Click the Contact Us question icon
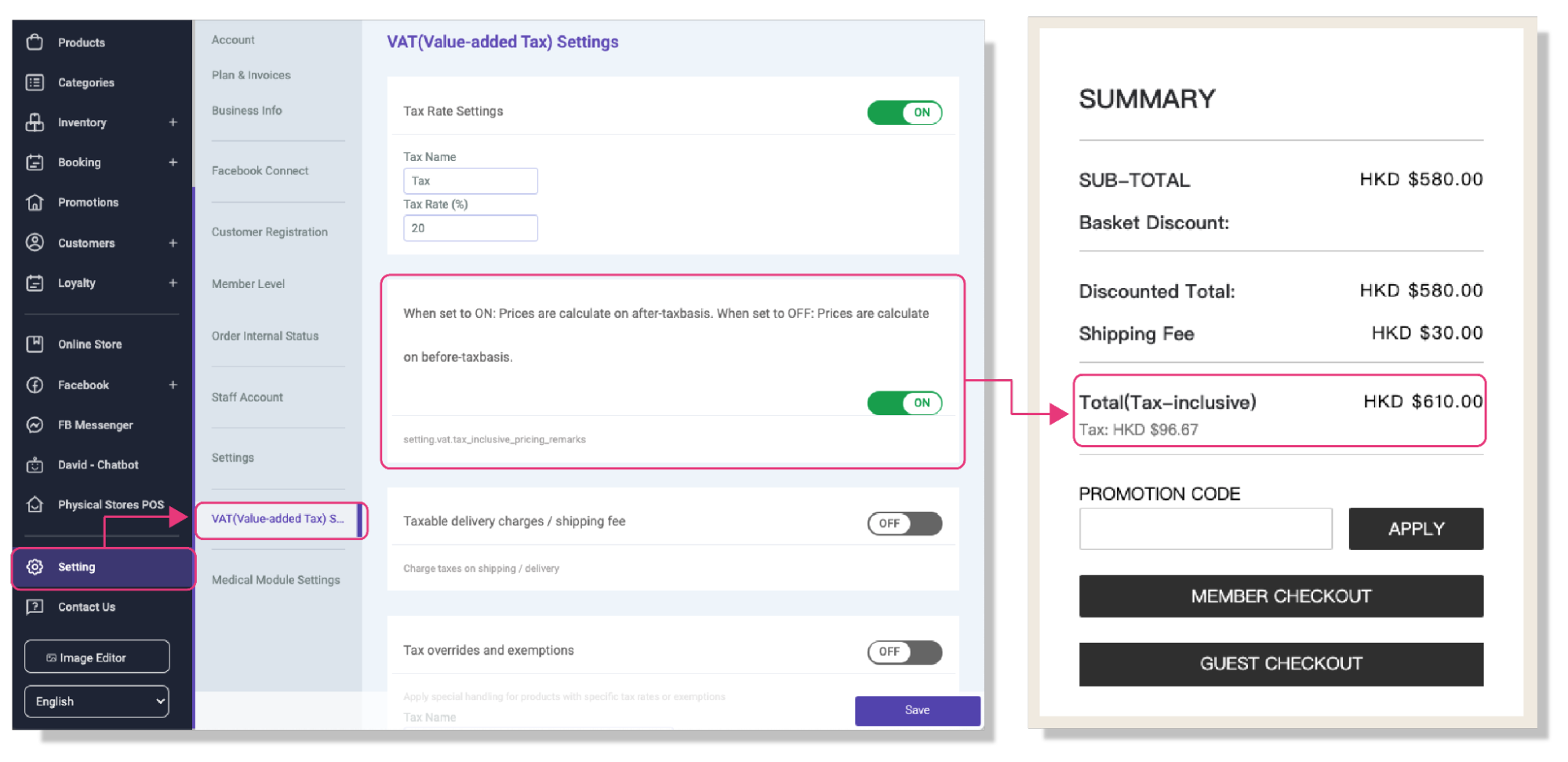 point(35,607)
